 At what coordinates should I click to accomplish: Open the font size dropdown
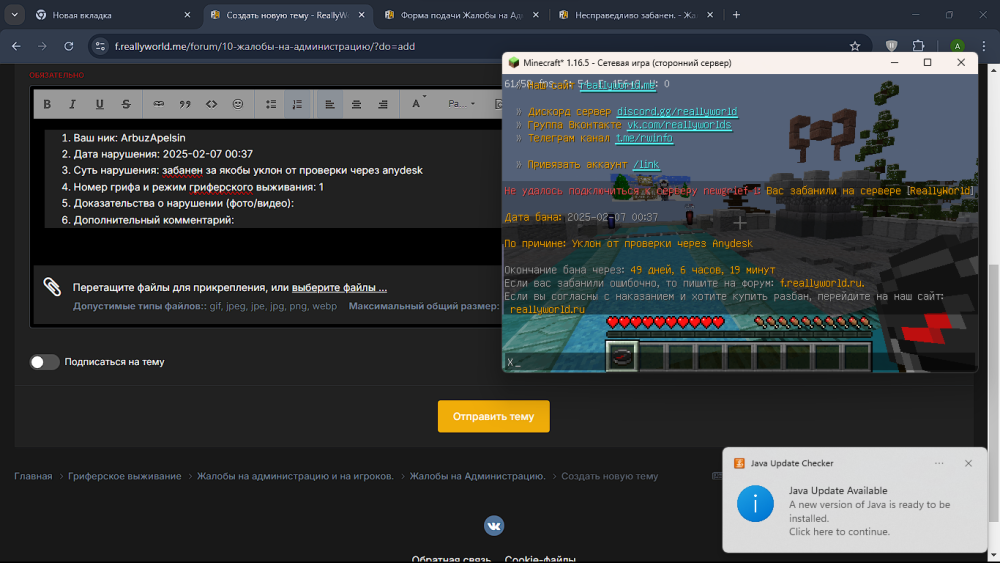point(461,104)
